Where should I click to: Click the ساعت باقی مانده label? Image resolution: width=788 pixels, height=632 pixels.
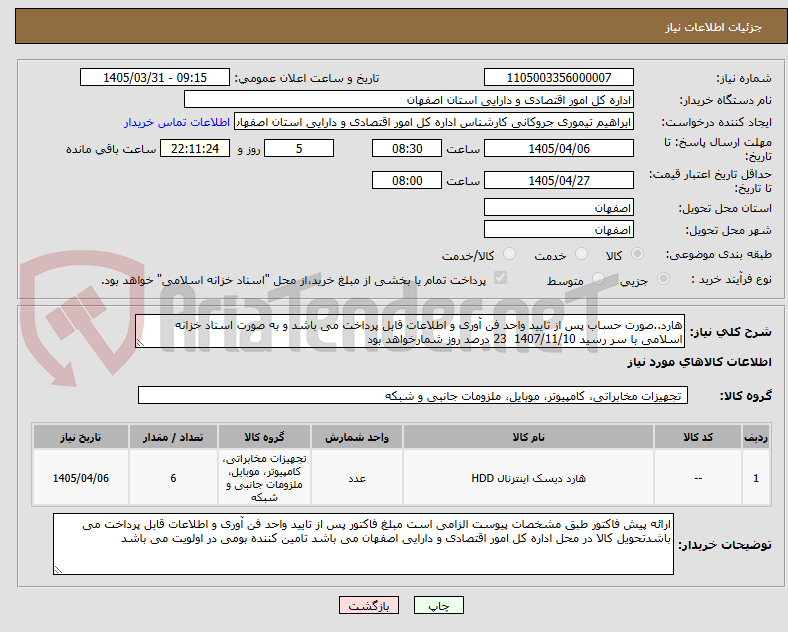point(111,149)
